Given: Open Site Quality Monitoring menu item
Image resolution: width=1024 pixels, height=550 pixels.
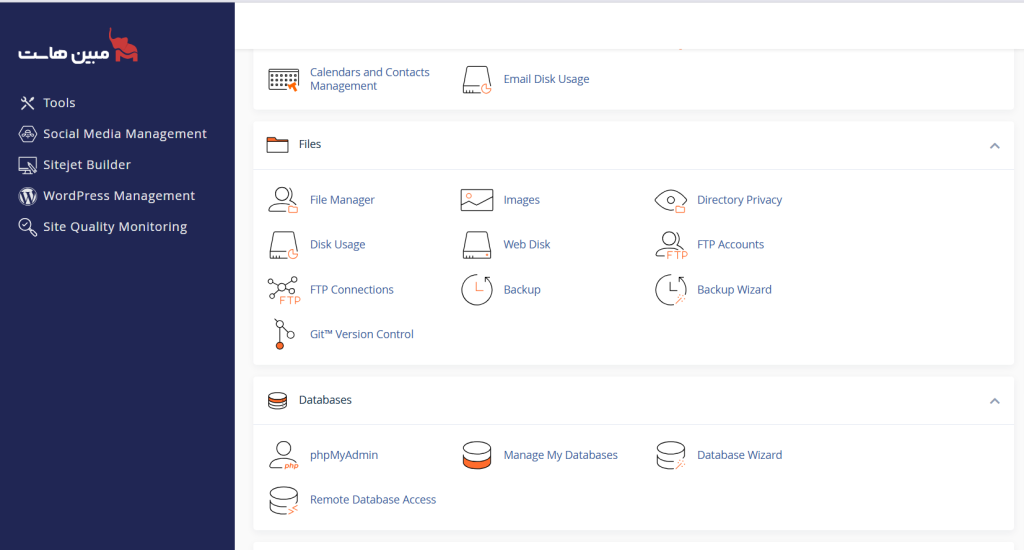Looking at the screenshot, I should [115, 227].
